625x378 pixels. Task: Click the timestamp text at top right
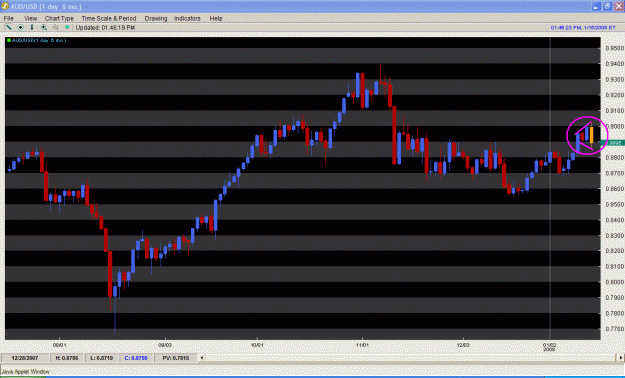pos(583,28)
